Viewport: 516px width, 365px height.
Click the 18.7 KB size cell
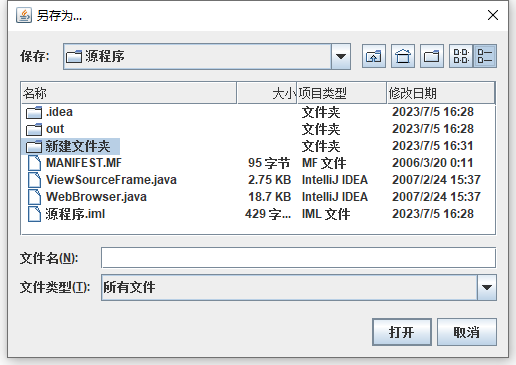click(x=269, y=197)
